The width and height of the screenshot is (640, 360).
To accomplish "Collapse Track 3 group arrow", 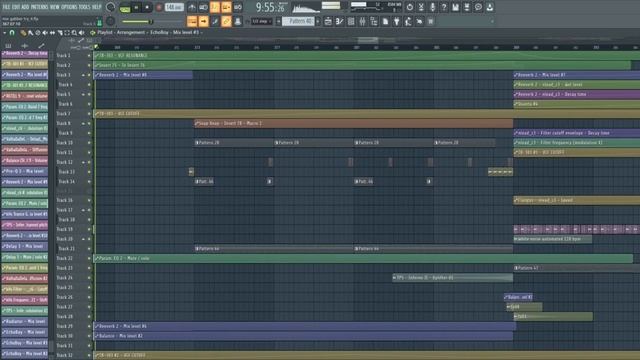I will (83, 75).
